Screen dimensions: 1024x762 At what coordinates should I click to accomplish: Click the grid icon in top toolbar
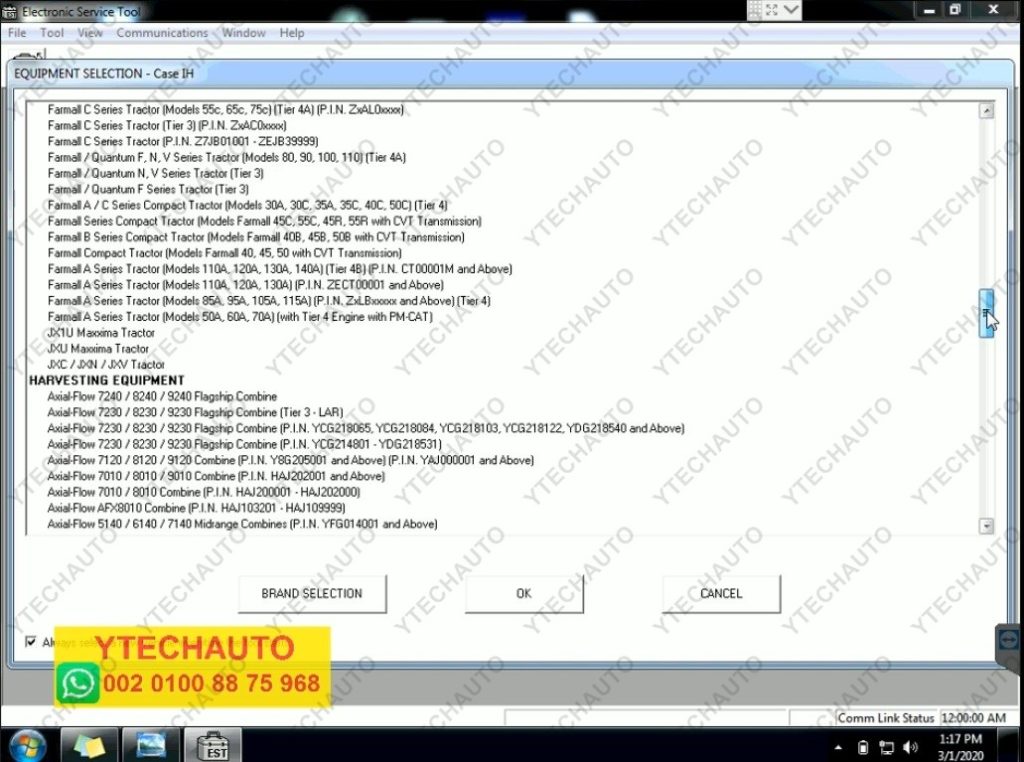755,10
